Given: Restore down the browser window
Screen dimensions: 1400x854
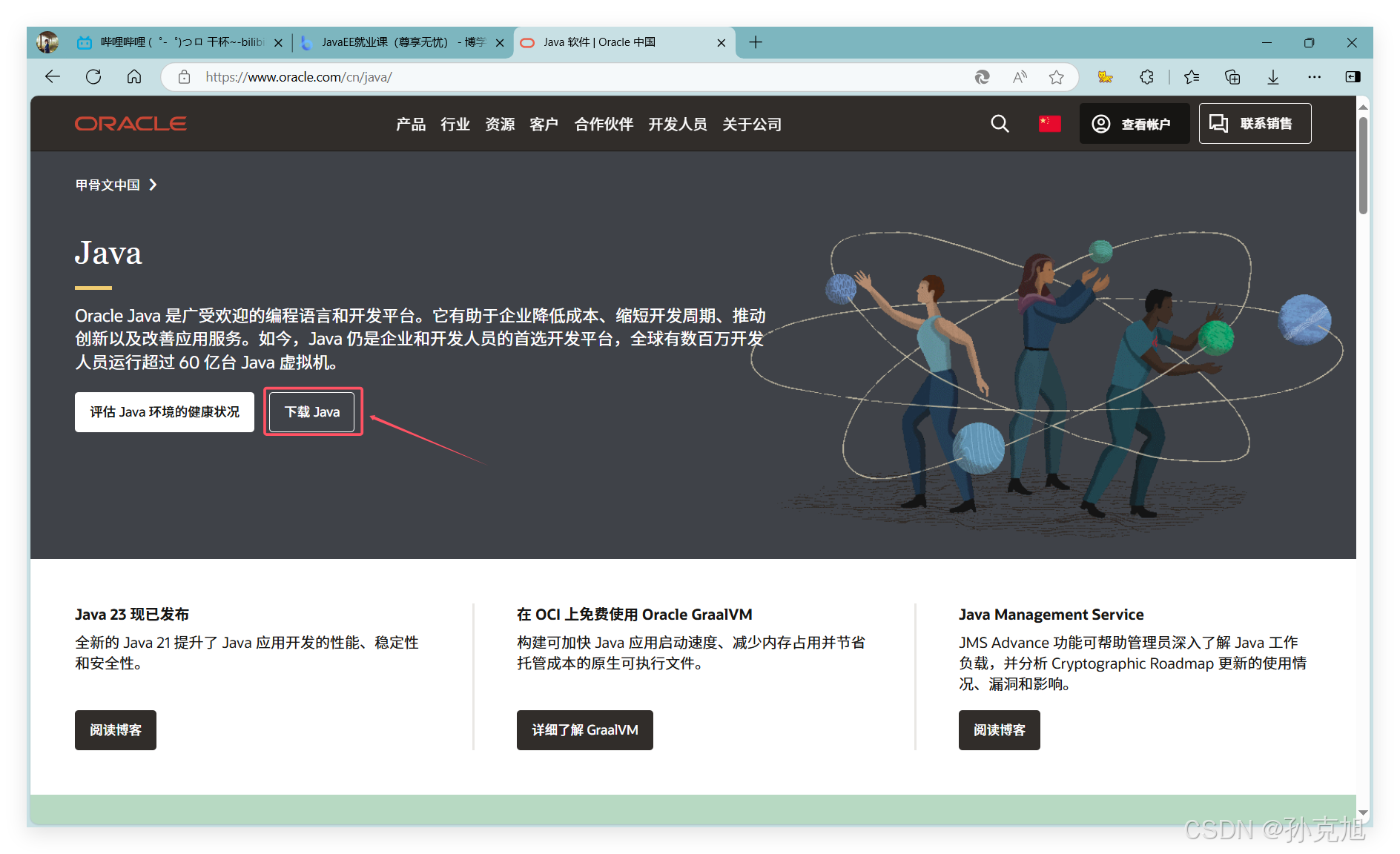Looking at the screenshot, I should pos(1309,43).
